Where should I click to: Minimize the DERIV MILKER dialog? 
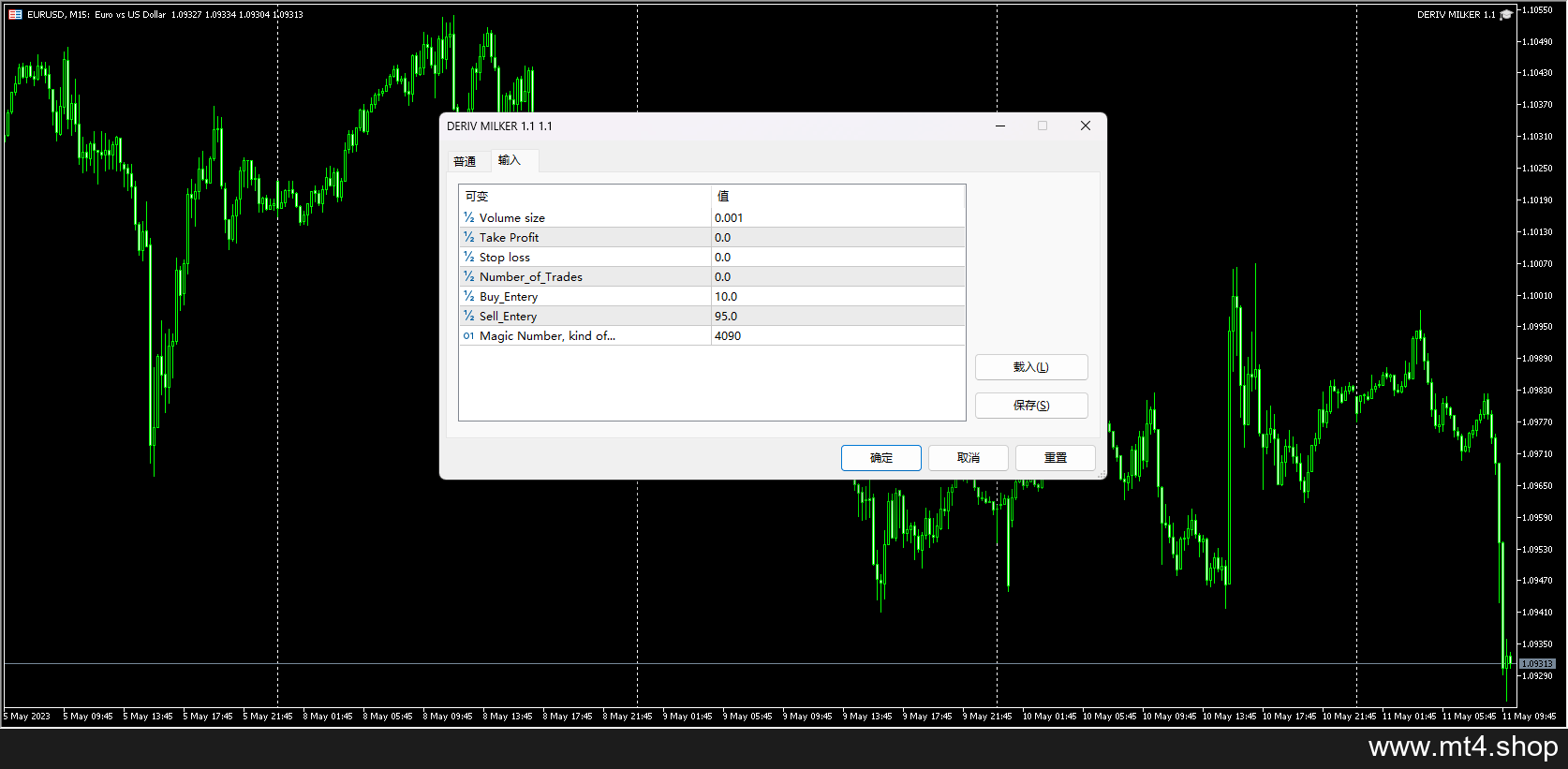click(1000, 126)
